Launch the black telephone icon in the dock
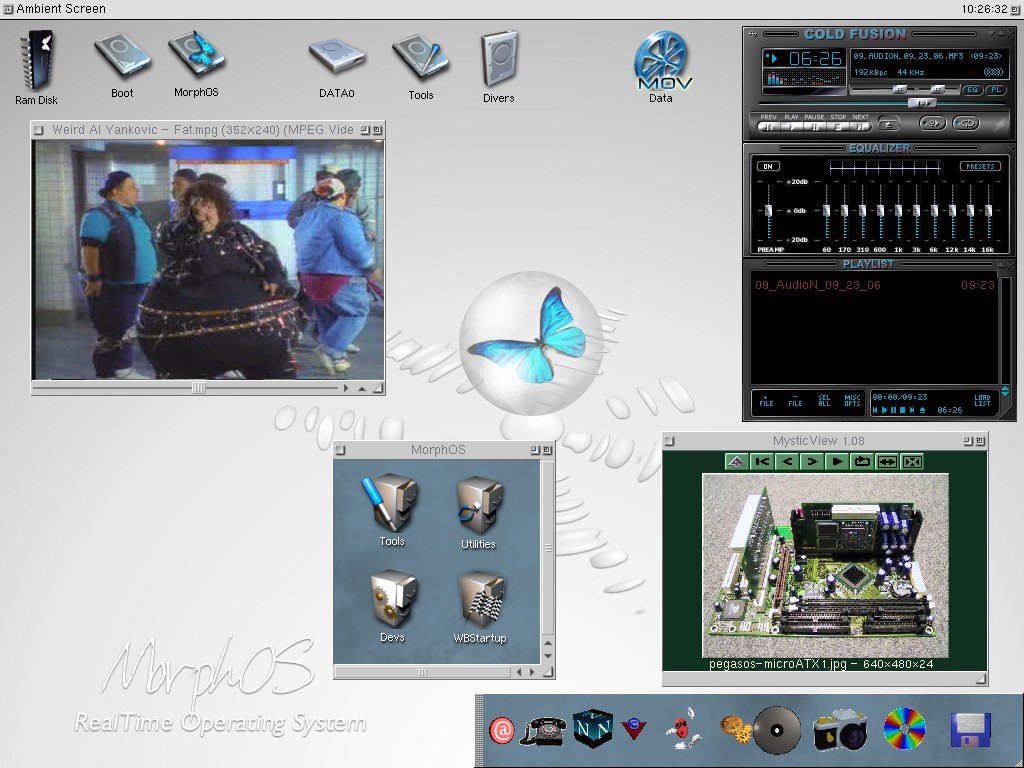This screenshot has height=768, width=1024. (543, 731)
